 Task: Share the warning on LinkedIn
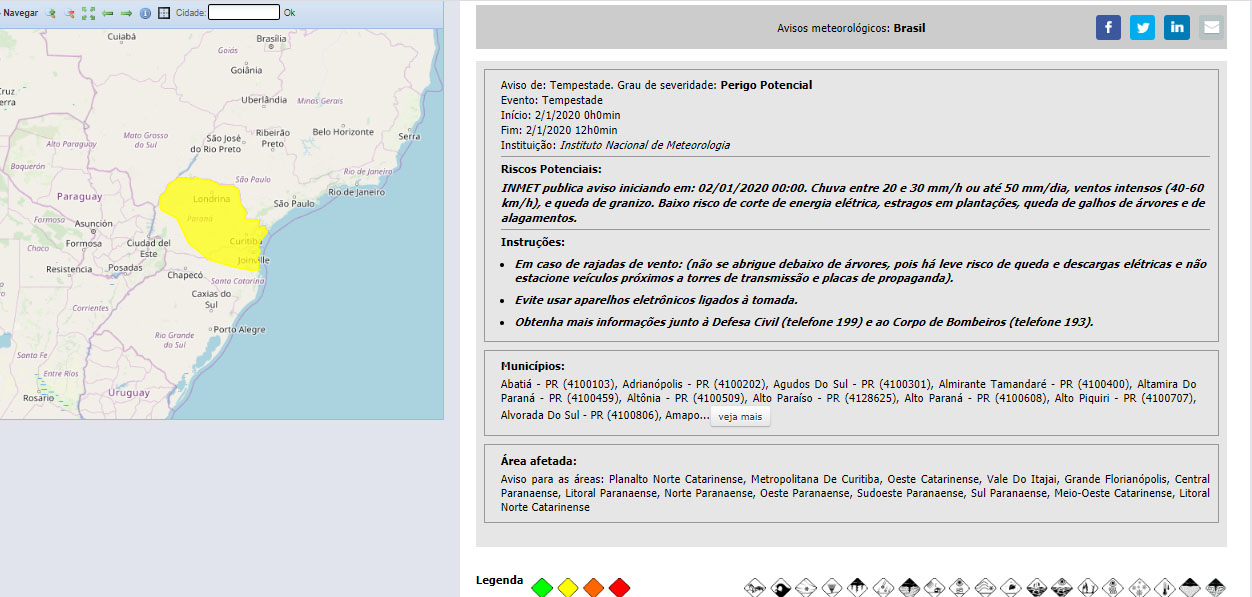(1177, 28)
